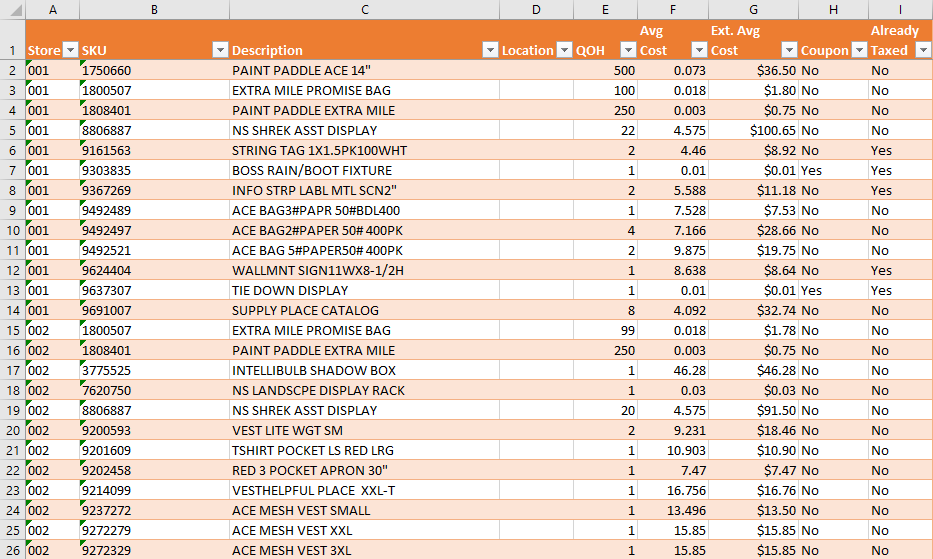This screenshot has height=559, width=933.
Task: Click the Select All corner triangle
Action: pyautogui.click(x=12, y=10)
